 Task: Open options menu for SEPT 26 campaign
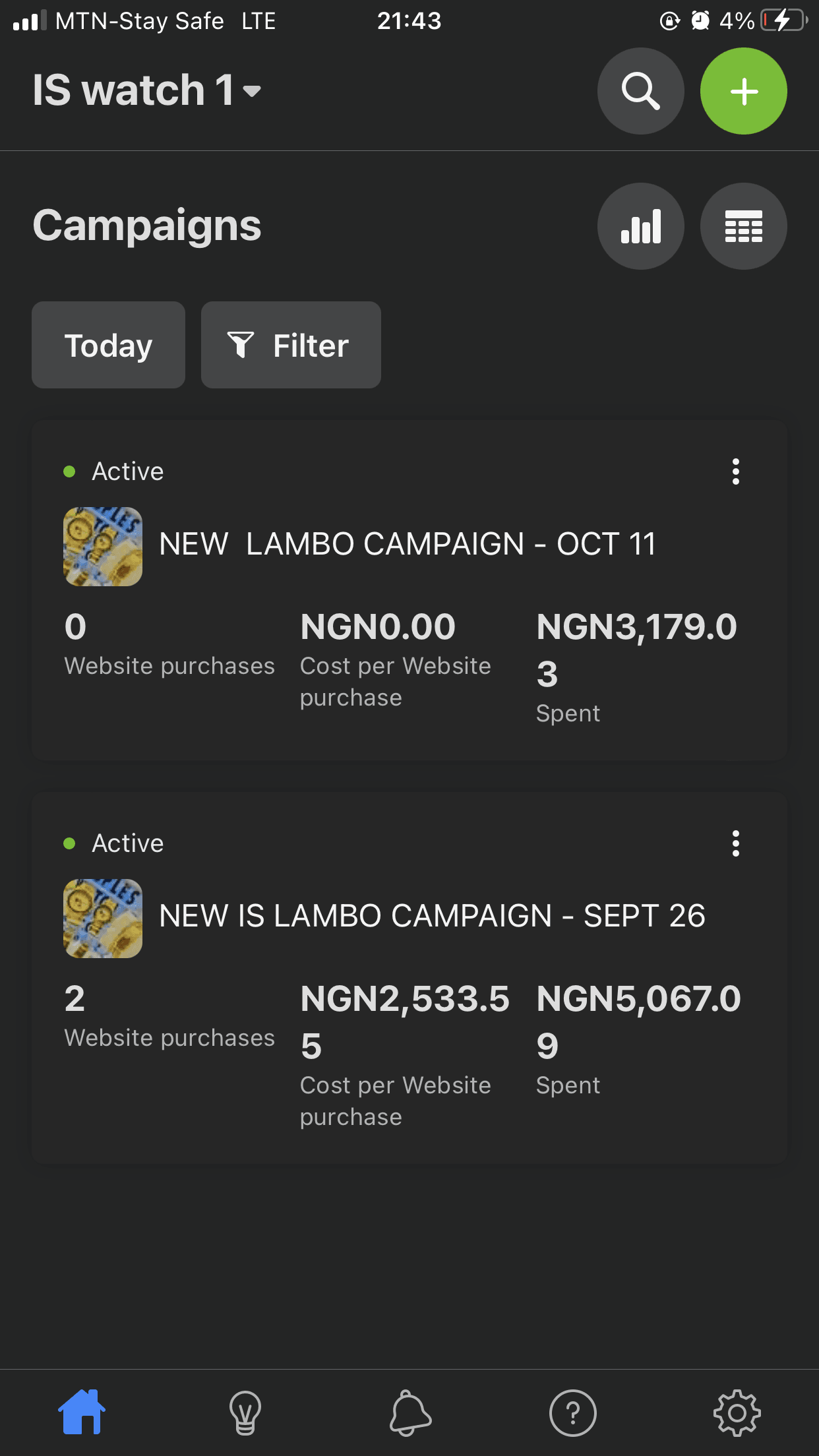pyautogui.click(x=736, y=843)
